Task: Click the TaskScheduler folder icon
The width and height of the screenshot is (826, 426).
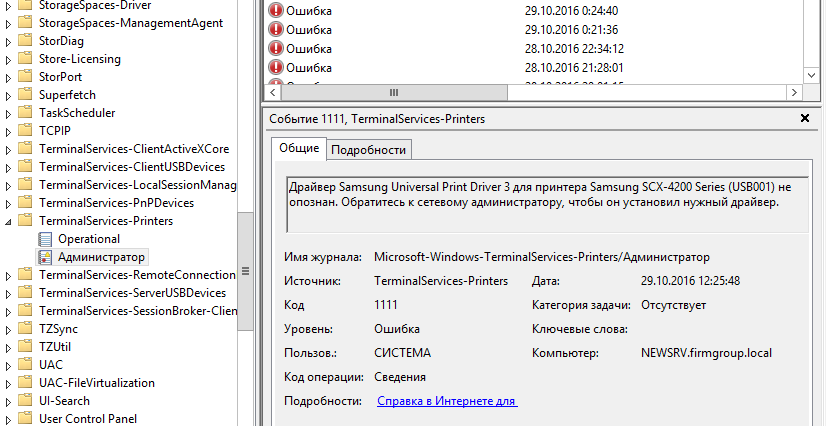Action: tap(25, 113)
